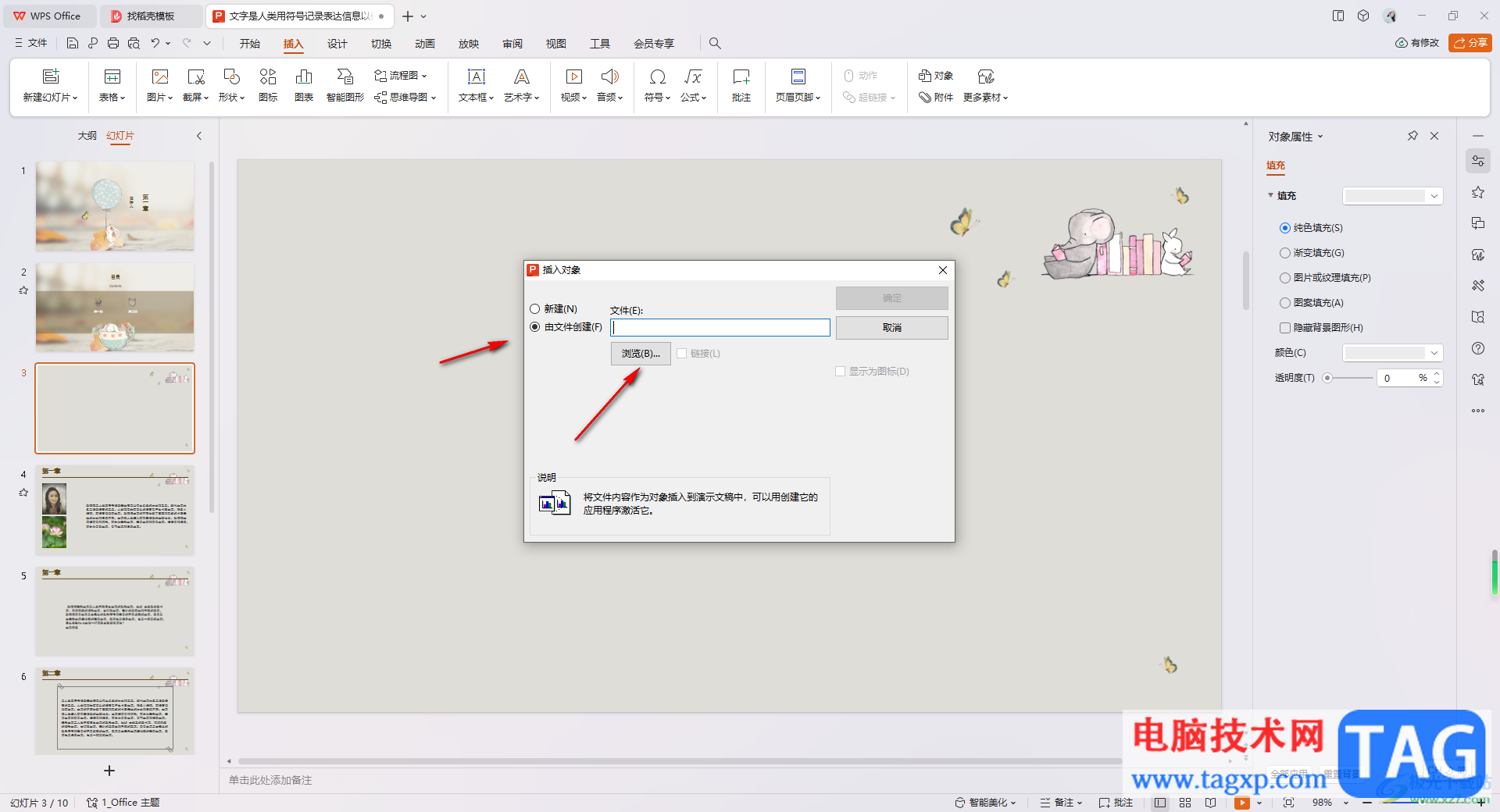Image resolution: width=1500 pixels, height=812 pixels.
Task: Click the 浏览(B)... browse button
Action: [641, 354]
